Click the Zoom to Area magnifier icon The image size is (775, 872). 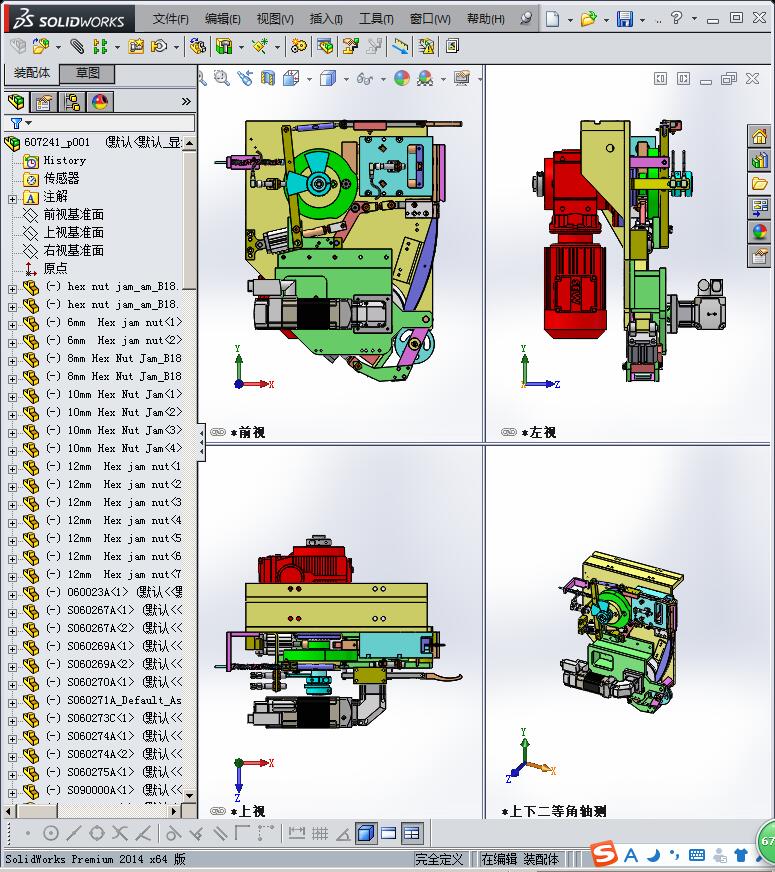pos(222,78)
